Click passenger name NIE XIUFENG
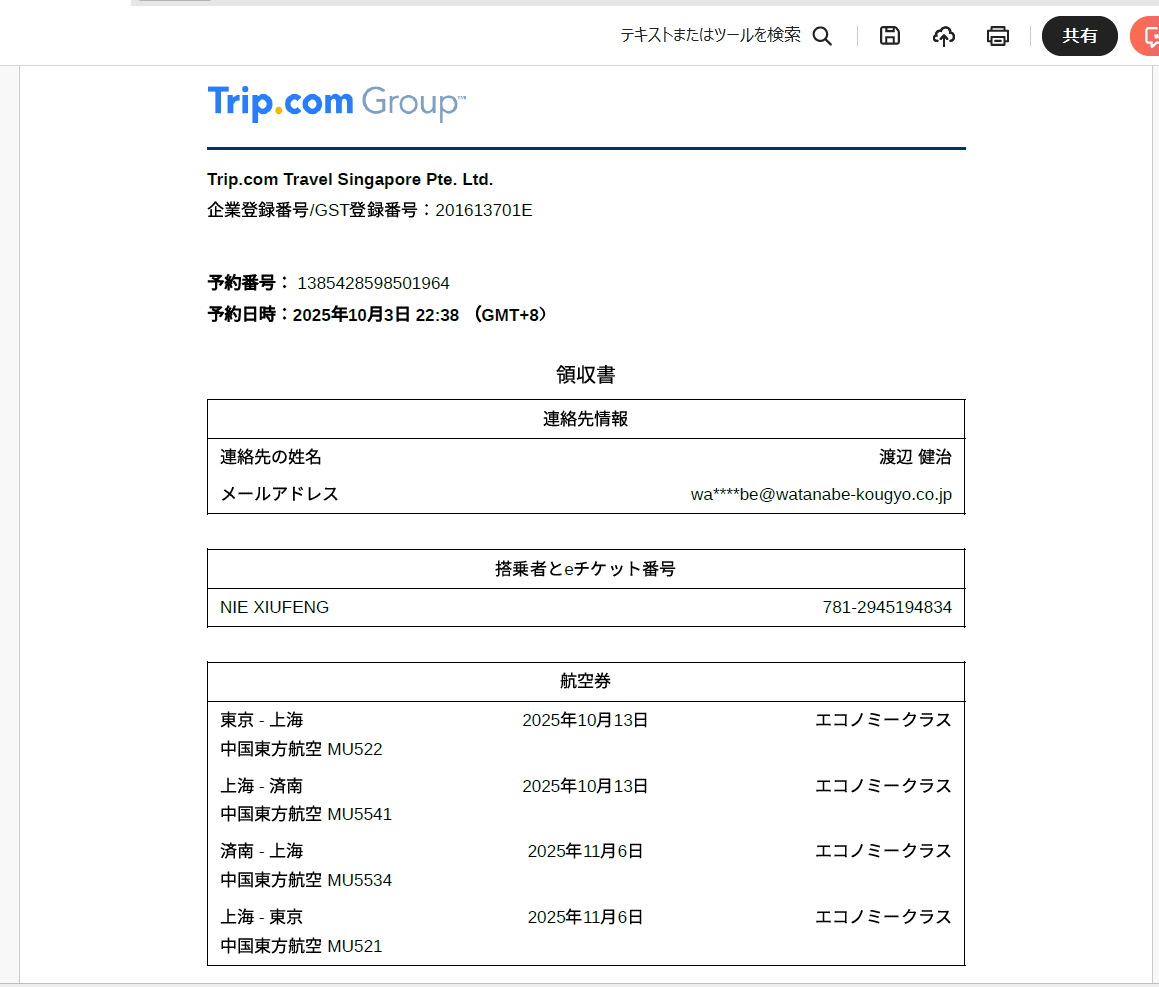This screenshot has height=987, width=1159. 274,607
